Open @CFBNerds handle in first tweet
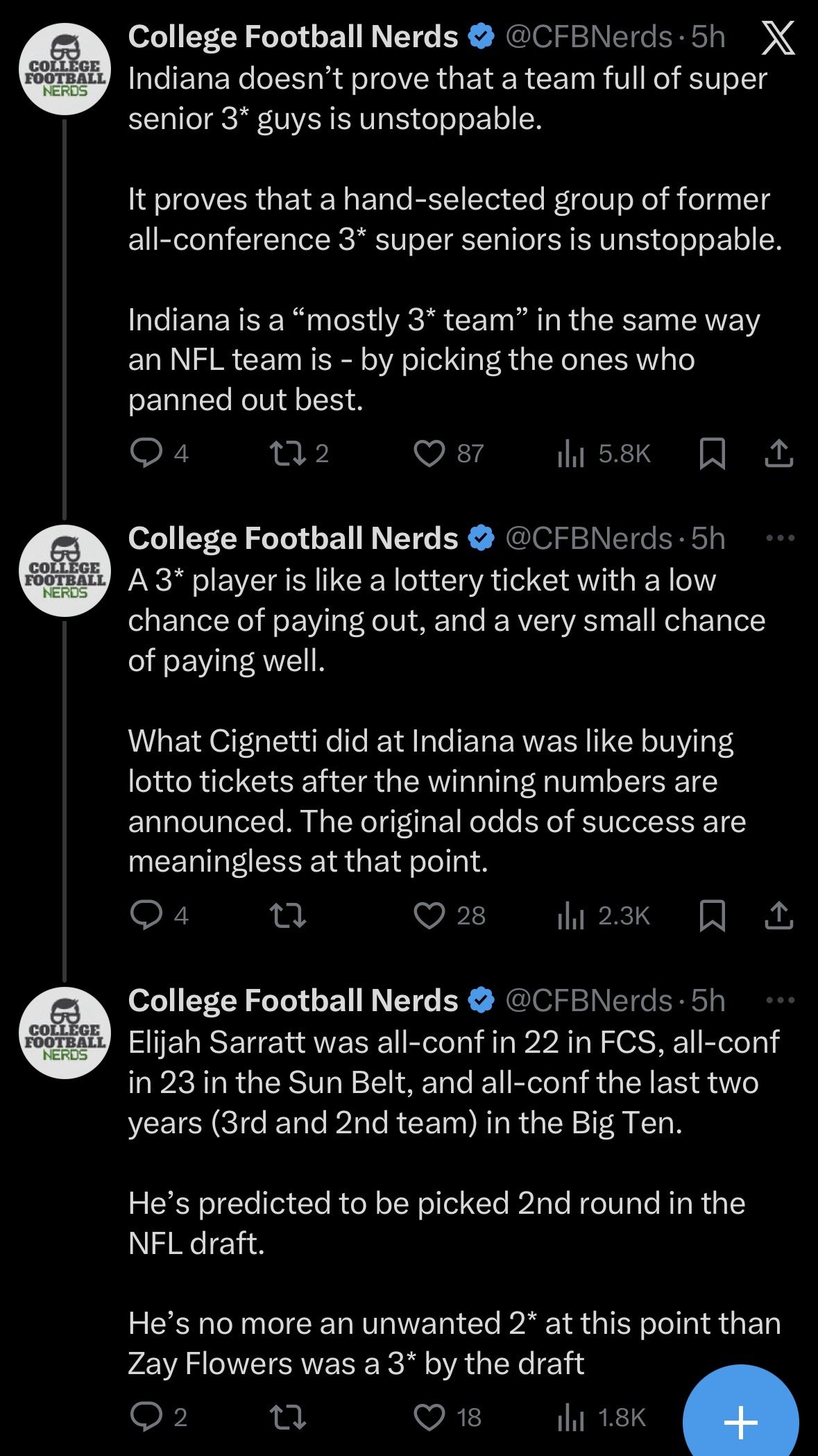818x1456 pixels. [588, 37]
